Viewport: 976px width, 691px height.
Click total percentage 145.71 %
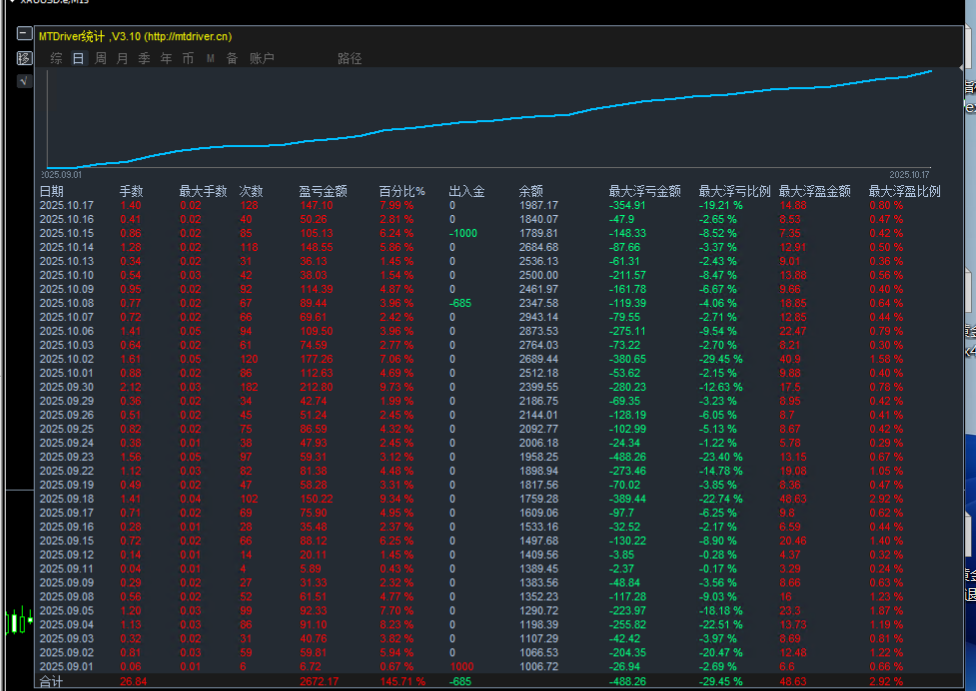tap(403, 682)
